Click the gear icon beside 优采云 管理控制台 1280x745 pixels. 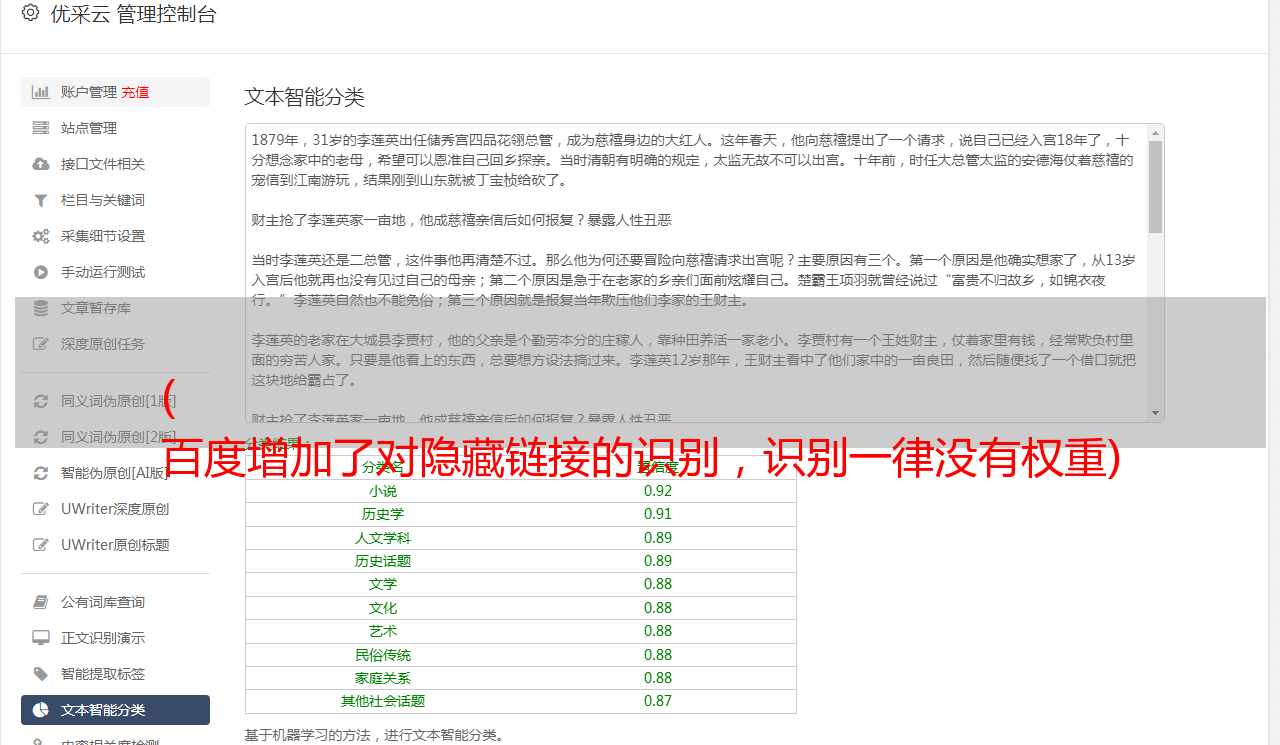pos(30,14)
